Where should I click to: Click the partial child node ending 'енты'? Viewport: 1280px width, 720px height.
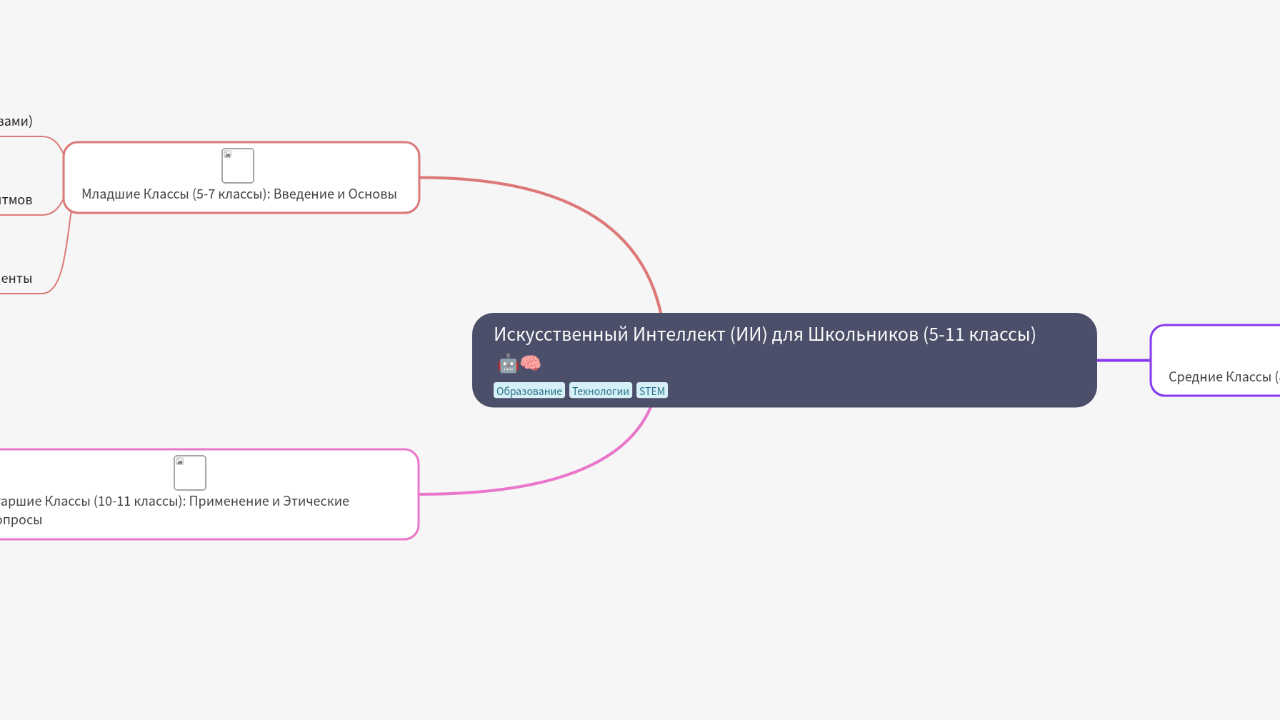16,279
